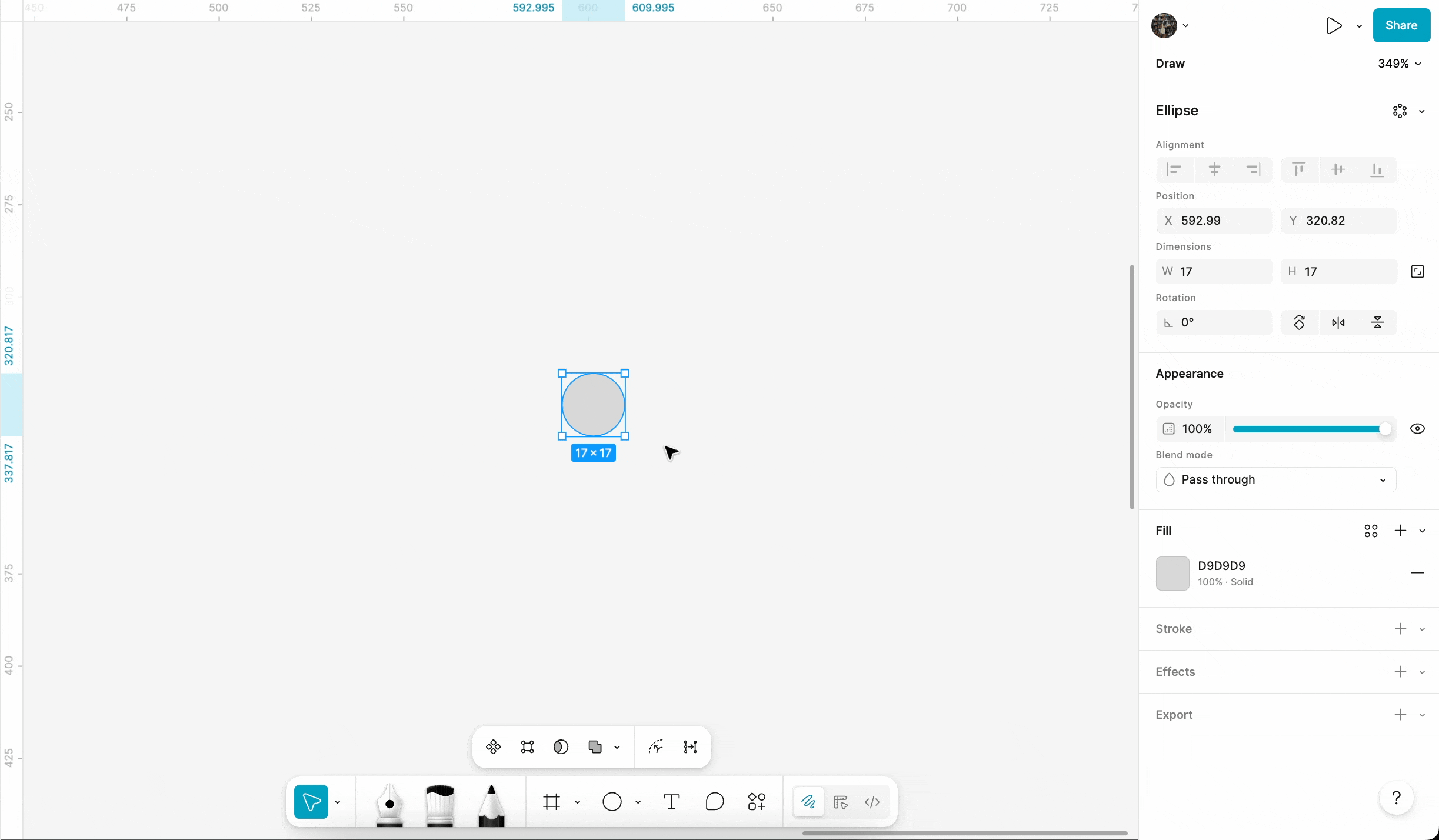Viewport: 1439px width, 840px height.
Task: Open the Pass through blend dropdown
Action: (1275, 479)
